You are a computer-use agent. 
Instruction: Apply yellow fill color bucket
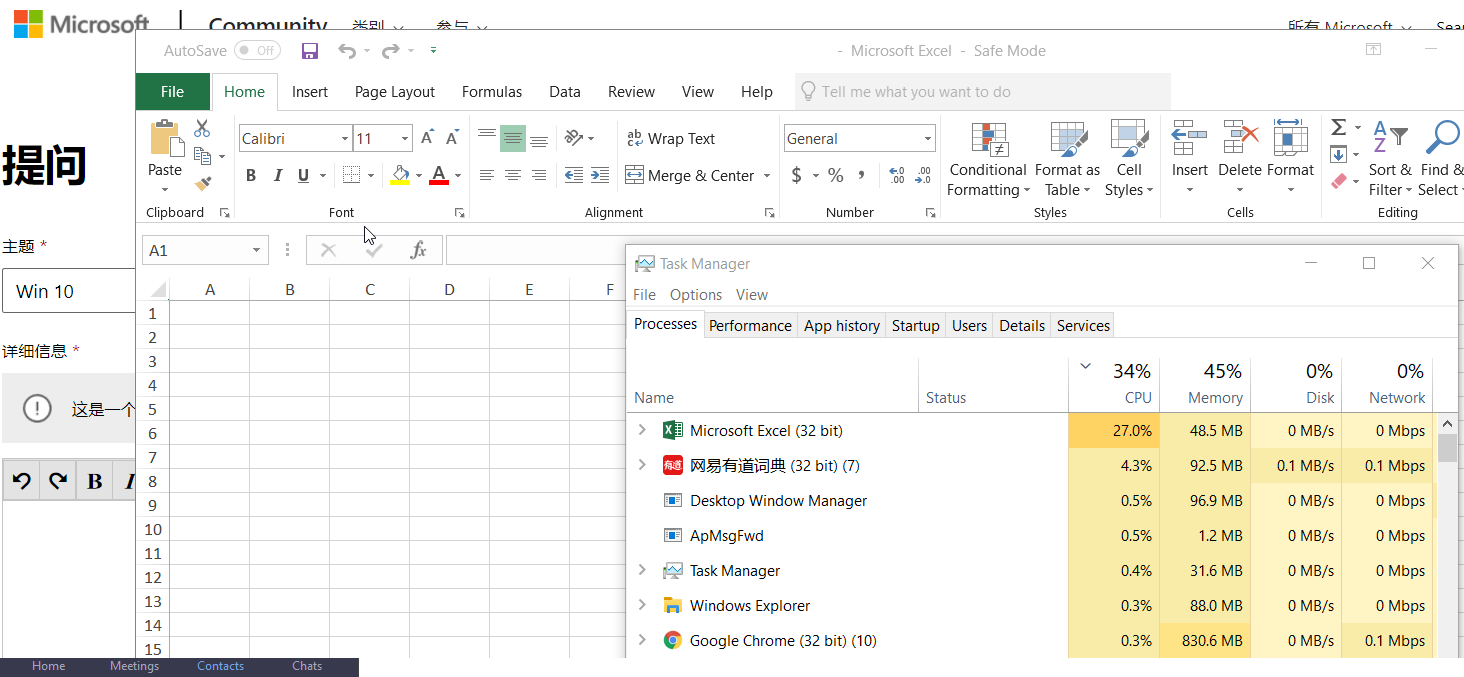click(400, 175)
